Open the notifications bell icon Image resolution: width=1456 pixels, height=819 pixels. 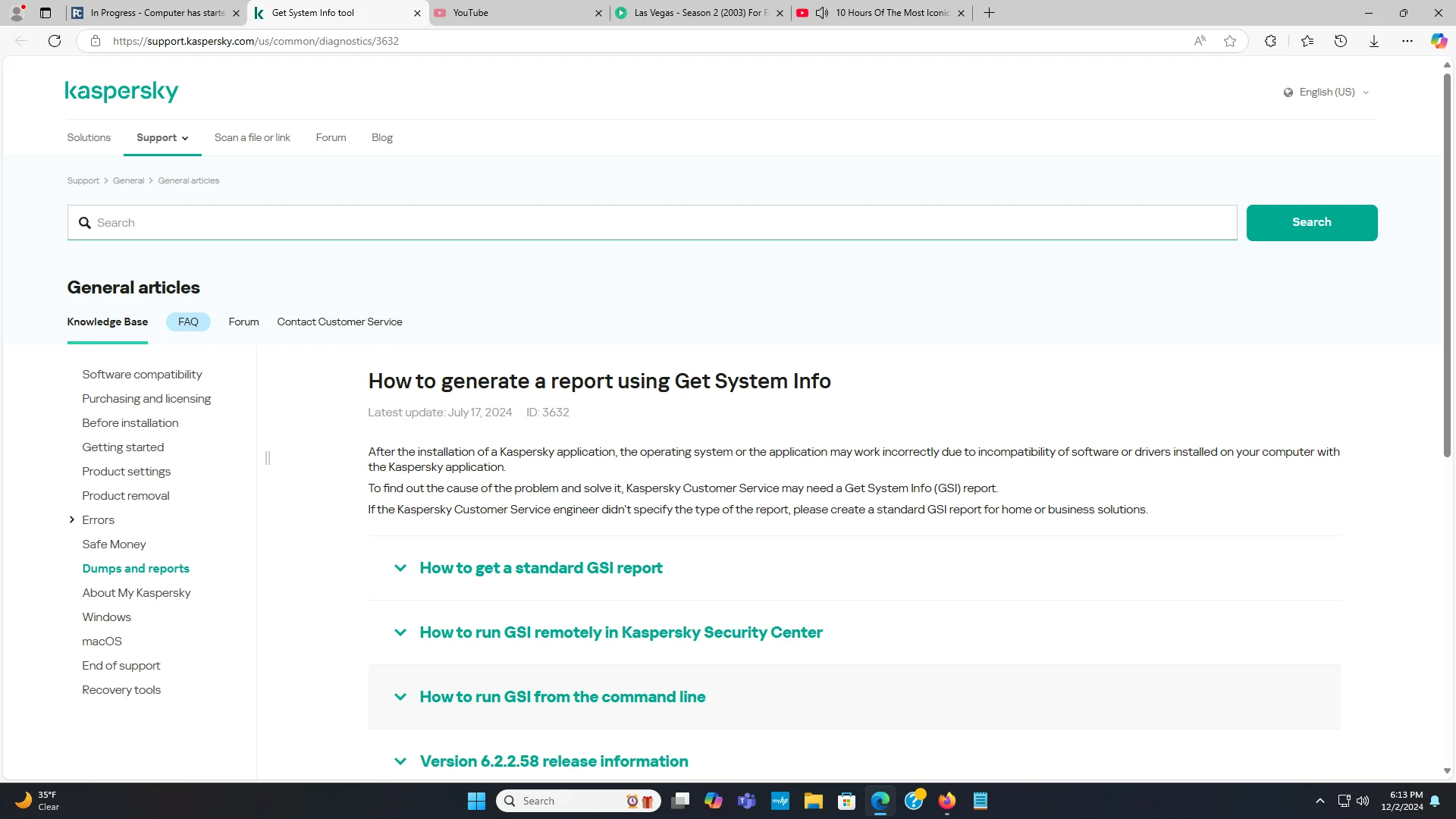pyautogui.click(x=1435, y=801)
